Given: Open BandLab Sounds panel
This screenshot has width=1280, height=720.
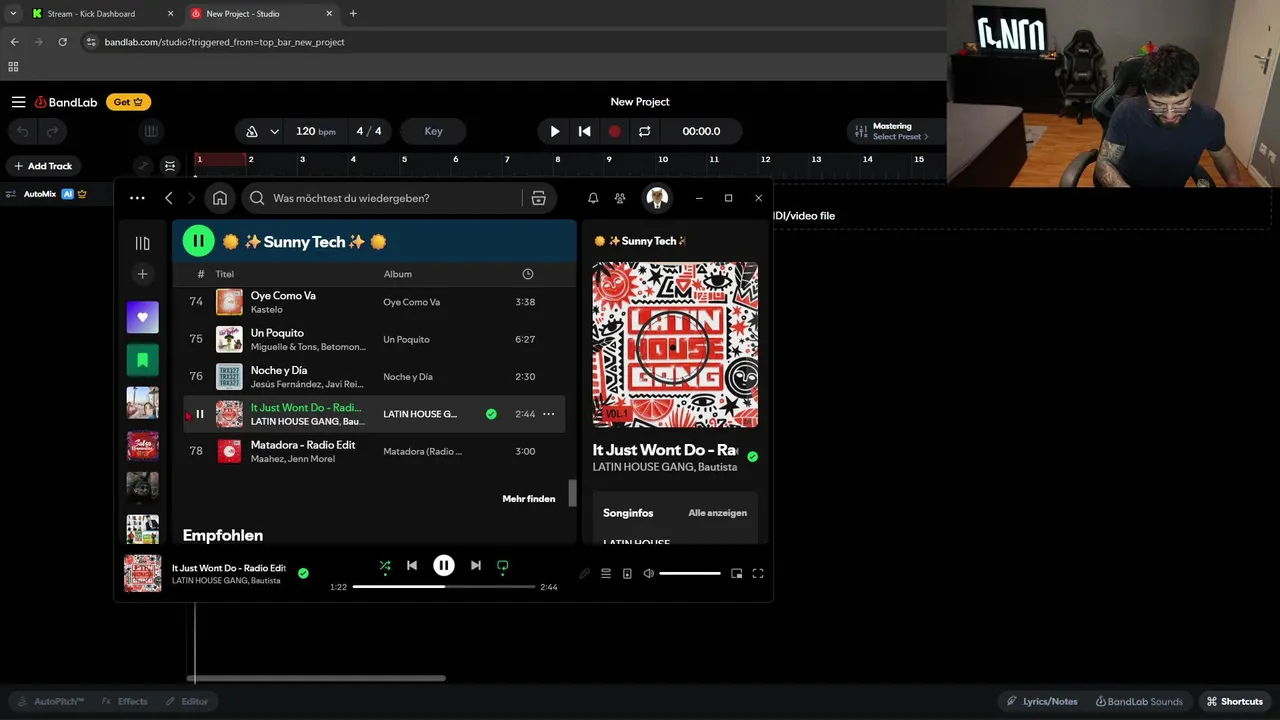Looking at the screenshot, I should pyautogui.click(x=1139, y=701).
